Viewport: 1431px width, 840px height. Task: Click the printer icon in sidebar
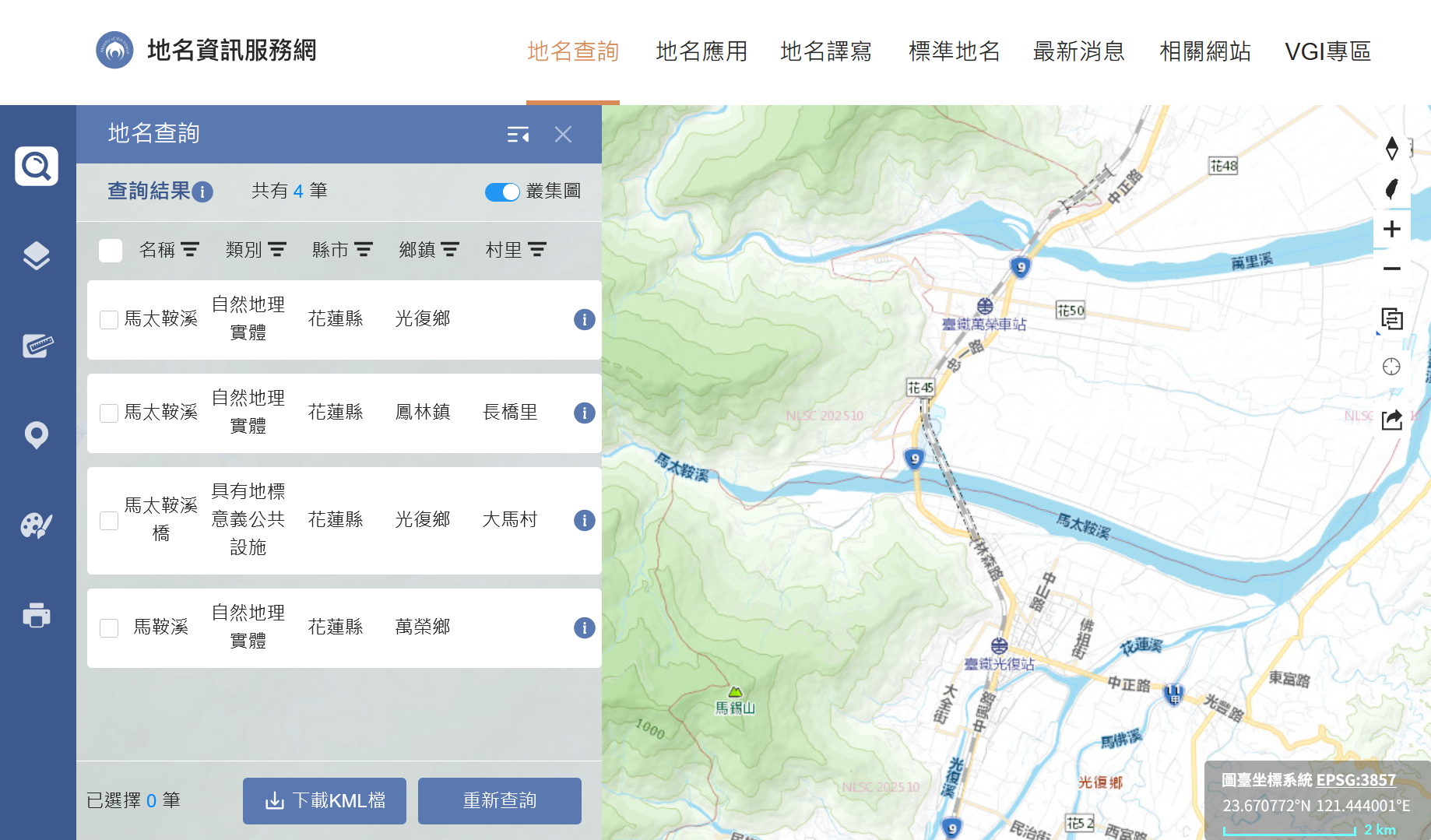37,615
